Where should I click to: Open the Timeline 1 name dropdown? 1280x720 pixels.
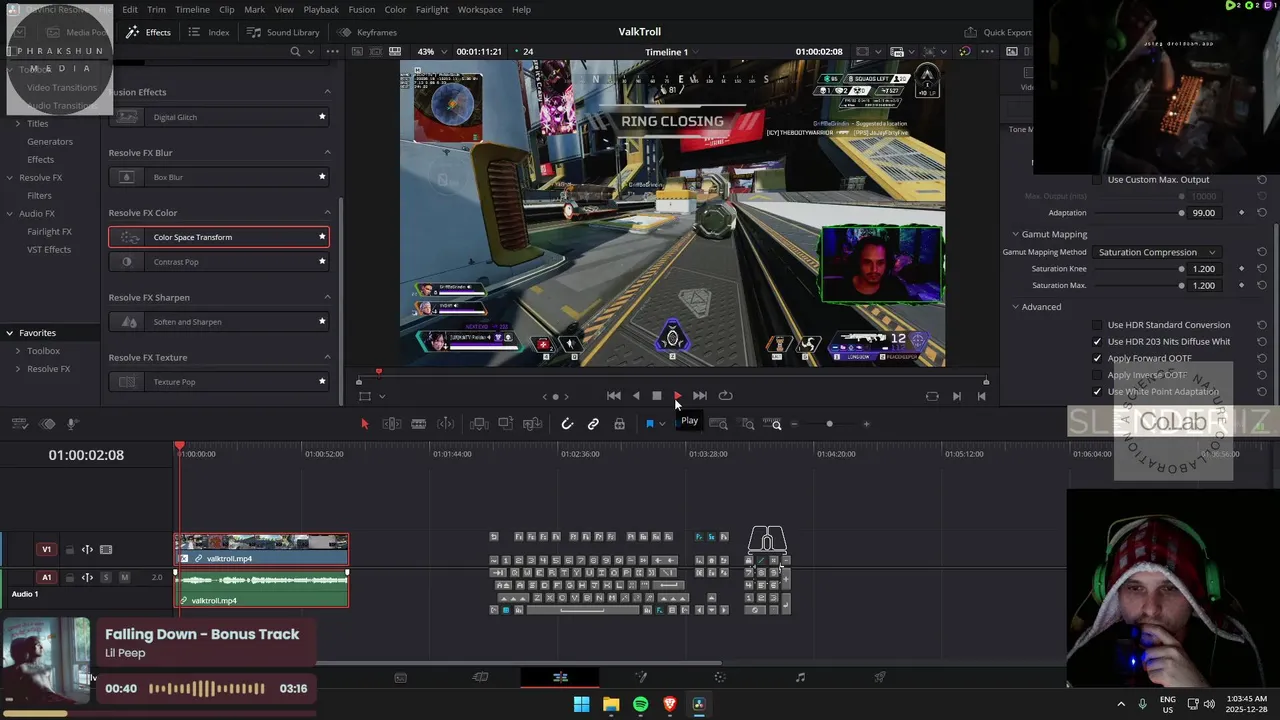coord(673,52)
